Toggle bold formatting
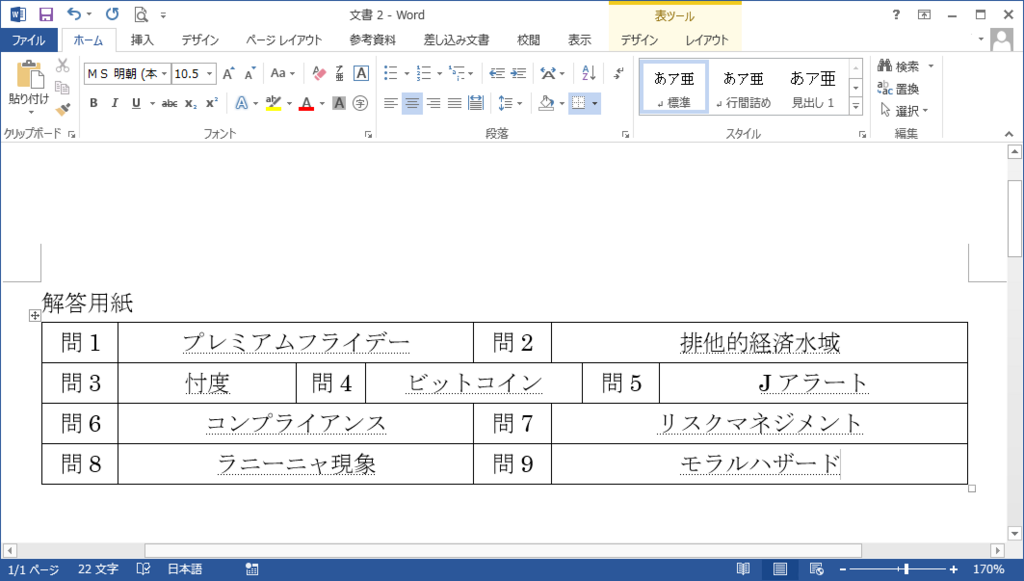 click(94, 102)
